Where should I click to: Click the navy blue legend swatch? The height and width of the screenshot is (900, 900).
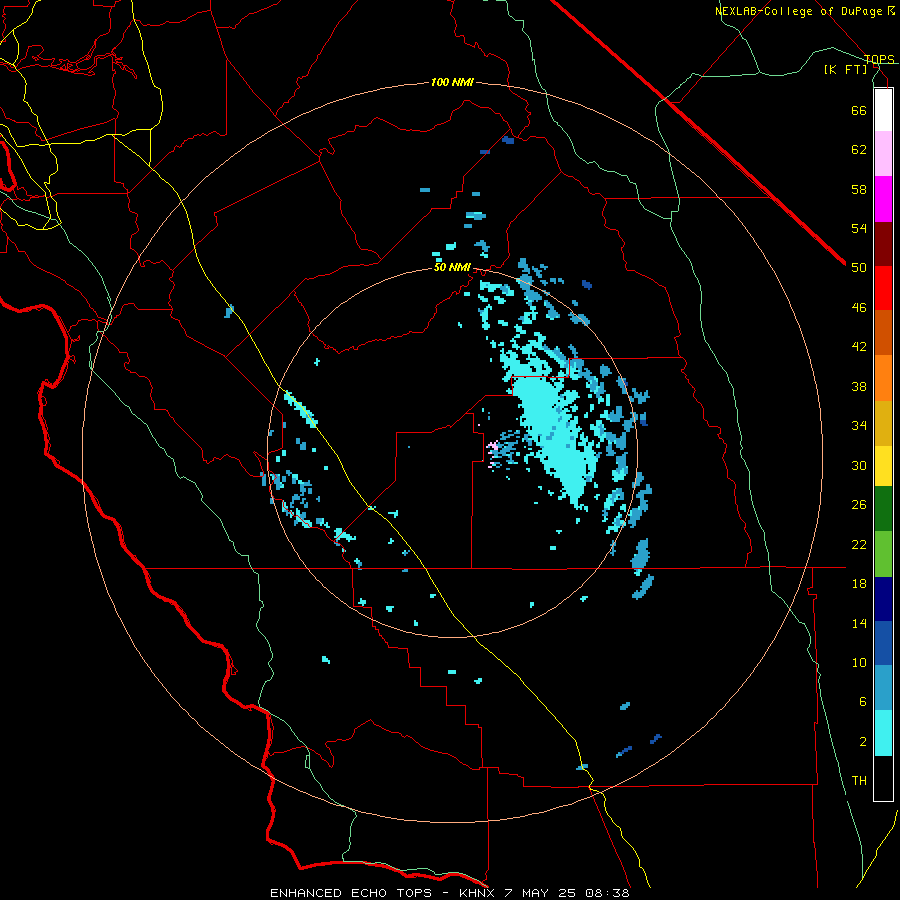click(883, 599)
